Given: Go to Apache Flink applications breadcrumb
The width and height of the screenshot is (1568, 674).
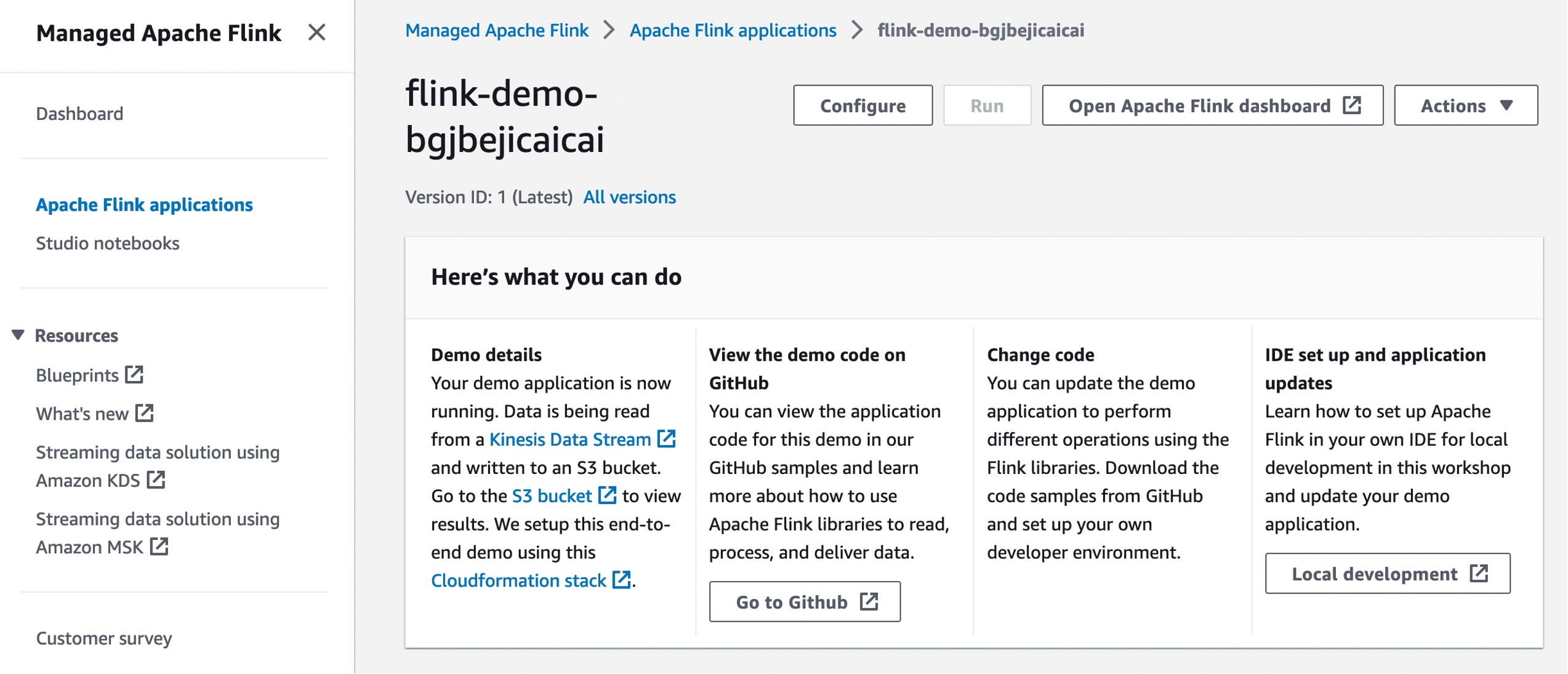Looking at the screenshot, I should point(733,30).
